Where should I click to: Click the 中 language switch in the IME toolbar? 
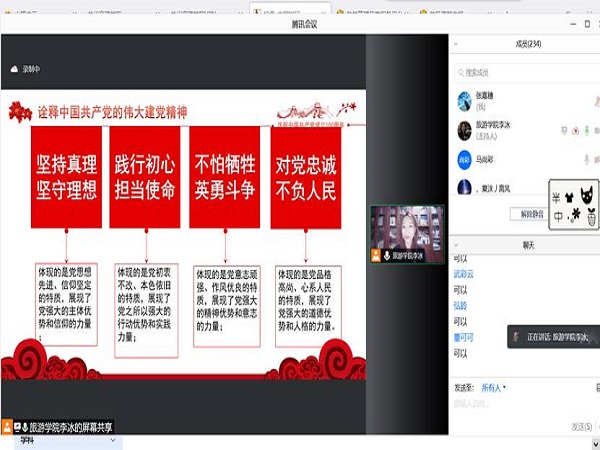(557, 214)
